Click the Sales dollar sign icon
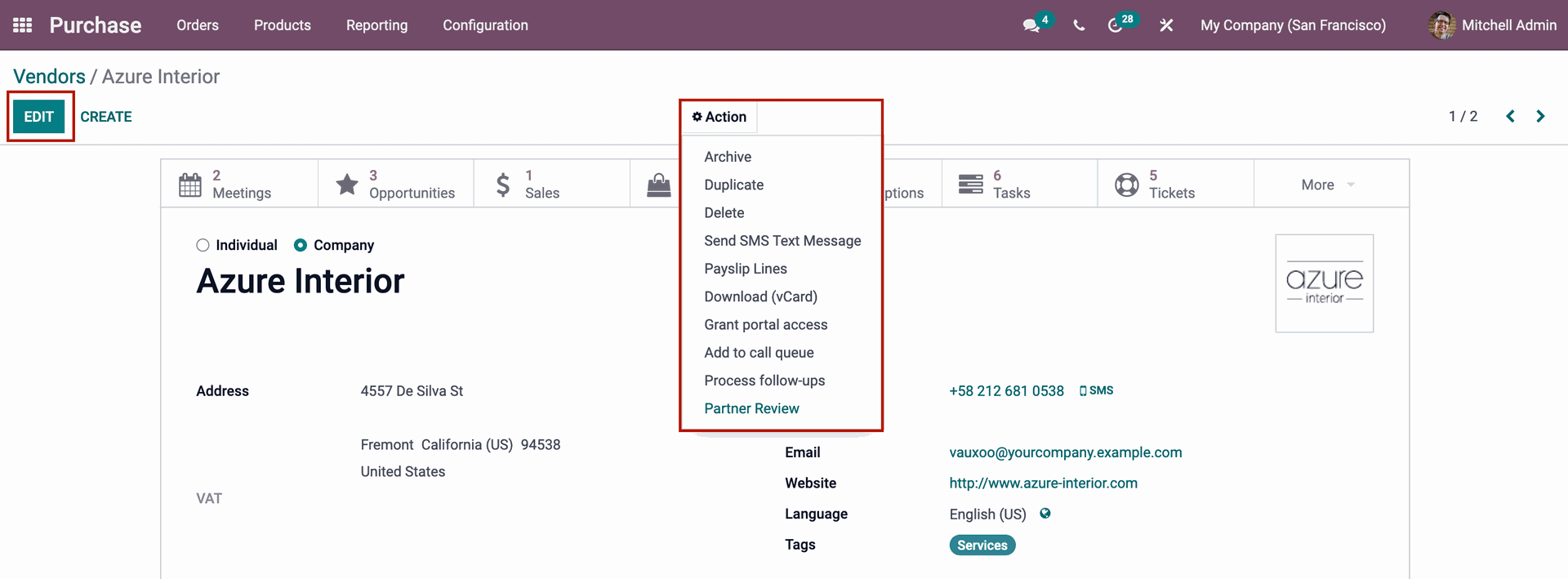Viewport: 1568px width, 579px height. pyautogui.click(x=503, y=185)
